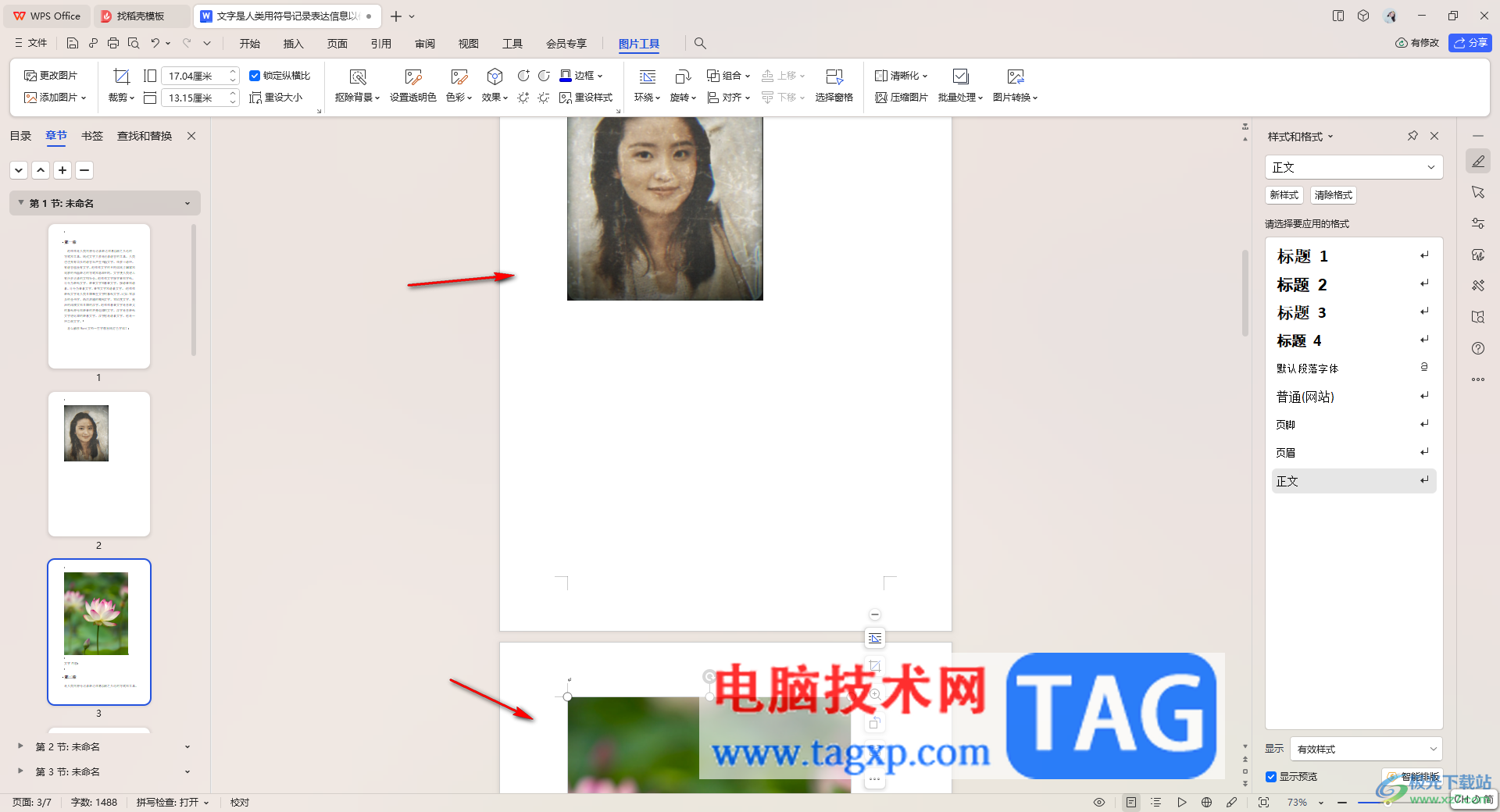Select page 1 thumbnail in navigation pane
Screen dimensions: 1500x812
(x=99, y=296)
